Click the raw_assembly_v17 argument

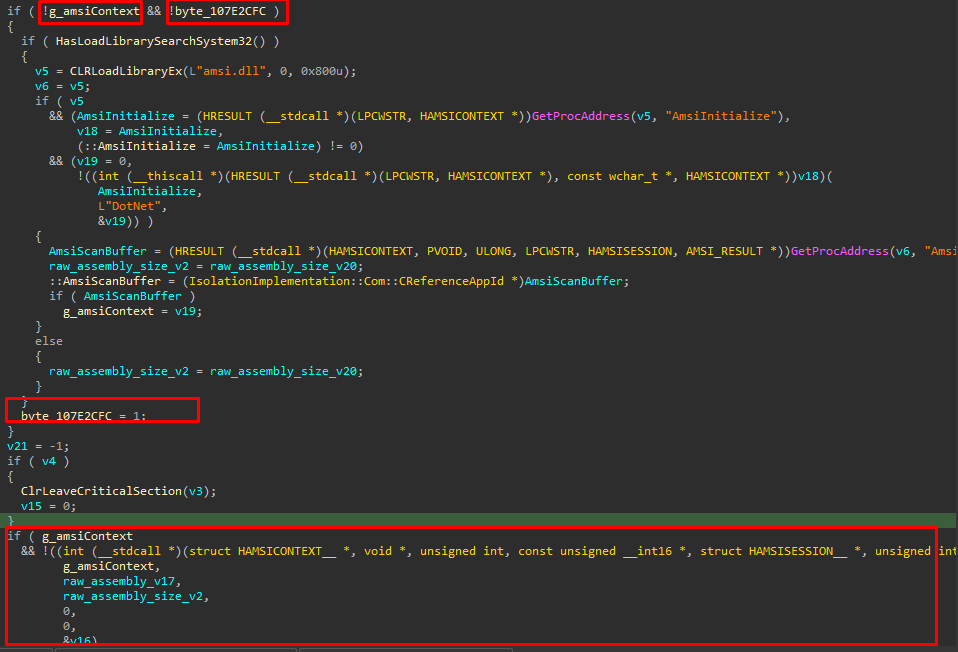point(119,581)
